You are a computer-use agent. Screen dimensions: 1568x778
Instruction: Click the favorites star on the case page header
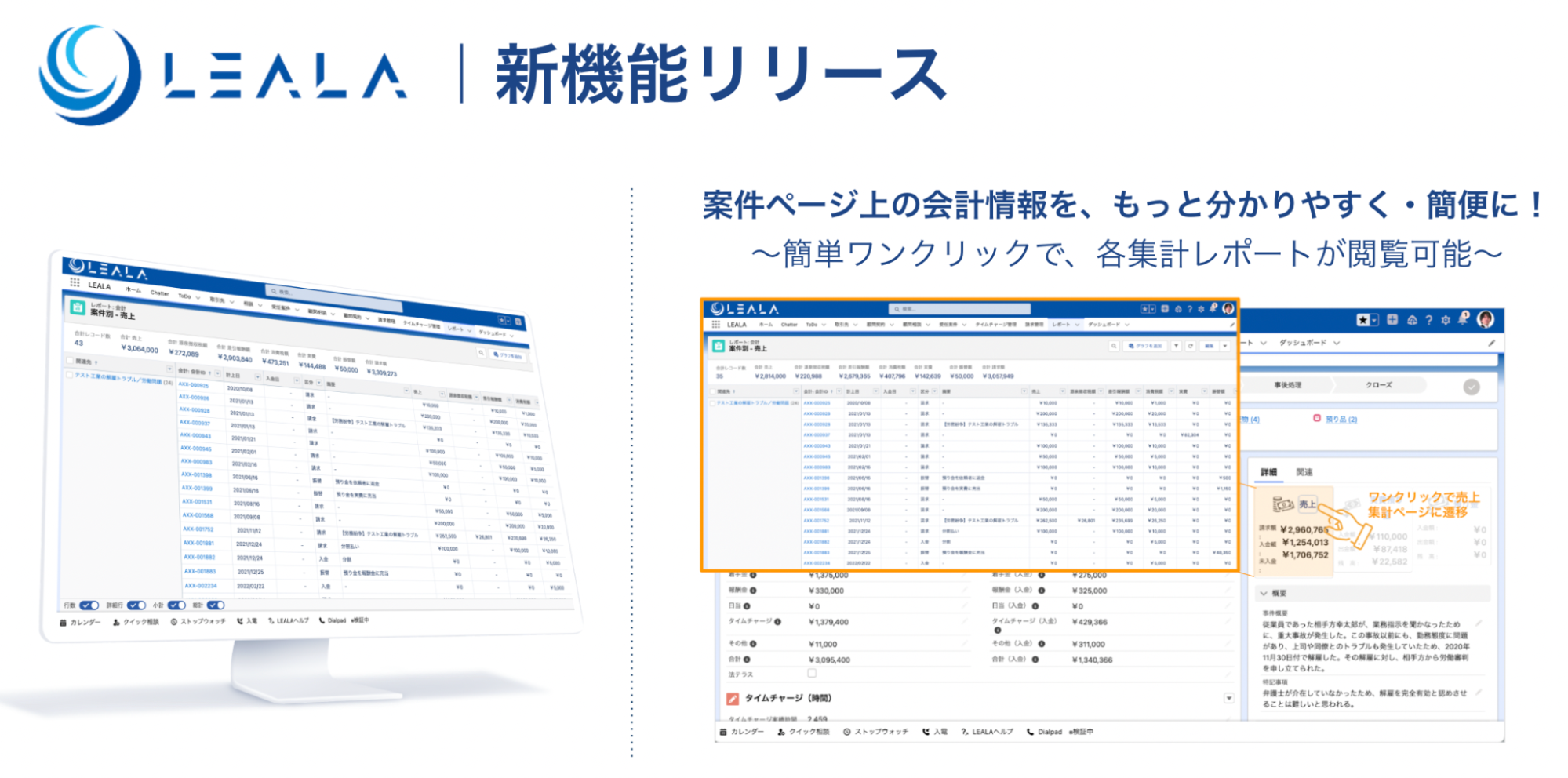[1363, 320]
